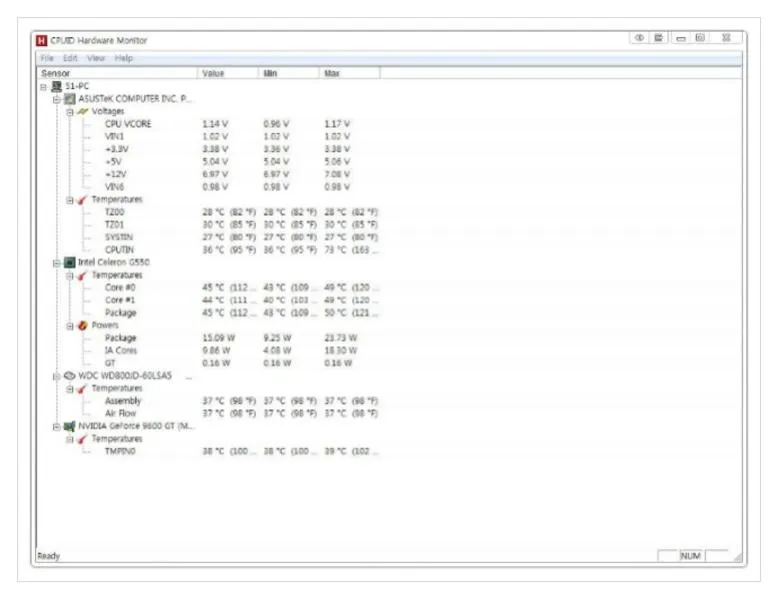Click the Min column header
The width and height of the screenshot is (778, 599).
coord(289,73)
